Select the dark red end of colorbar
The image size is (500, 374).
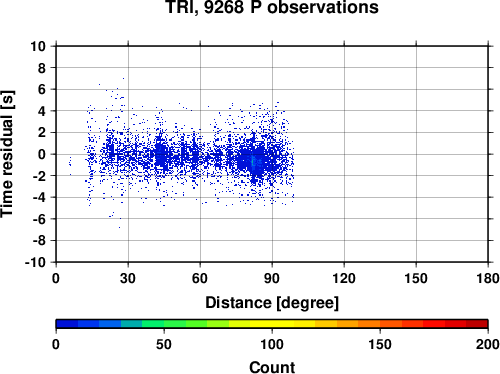point(477,324)
